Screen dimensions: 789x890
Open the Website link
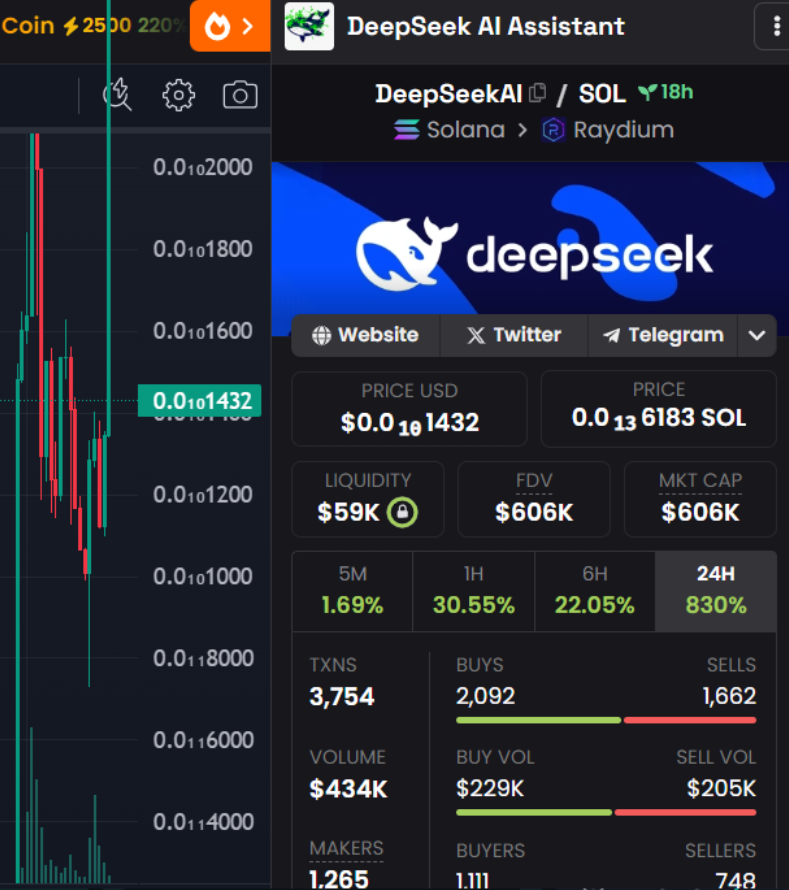366,335
